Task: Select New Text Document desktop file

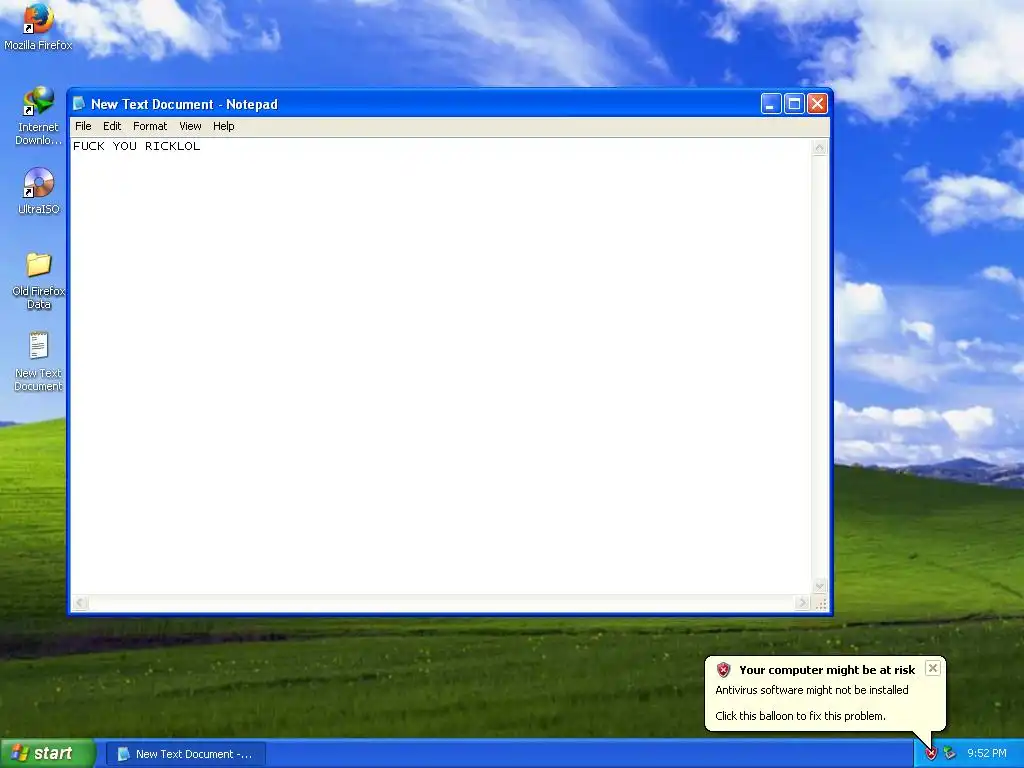Action: 38,362
